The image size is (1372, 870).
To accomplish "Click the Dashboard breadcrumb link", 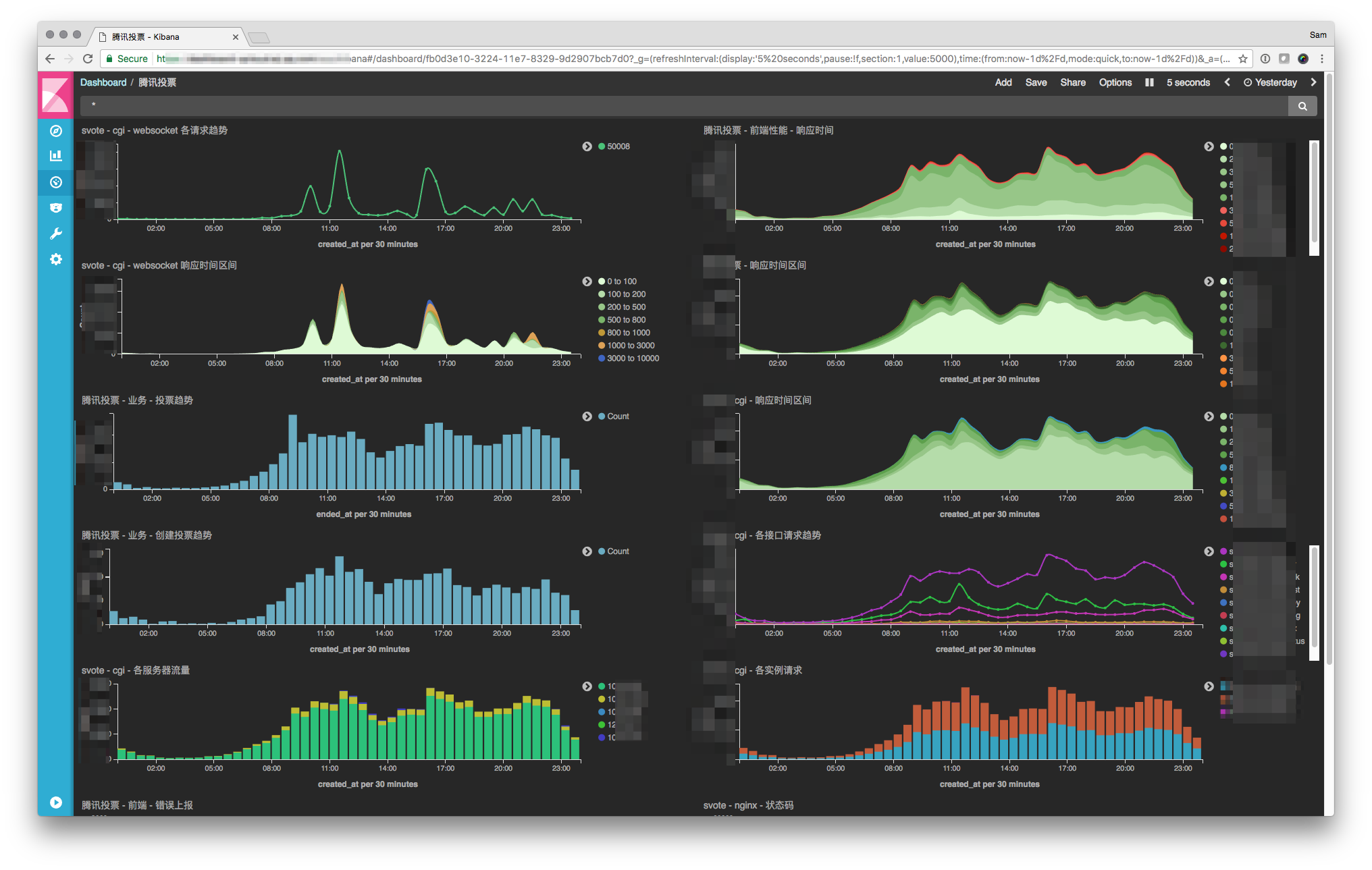I will coord(103,82).
